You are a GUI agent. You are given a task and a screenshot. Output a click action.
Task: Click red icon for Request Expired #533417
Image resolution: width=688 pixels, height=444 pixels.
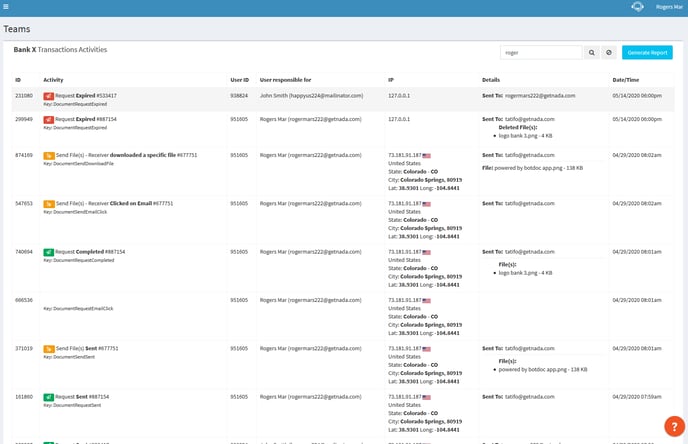point(49,95)
